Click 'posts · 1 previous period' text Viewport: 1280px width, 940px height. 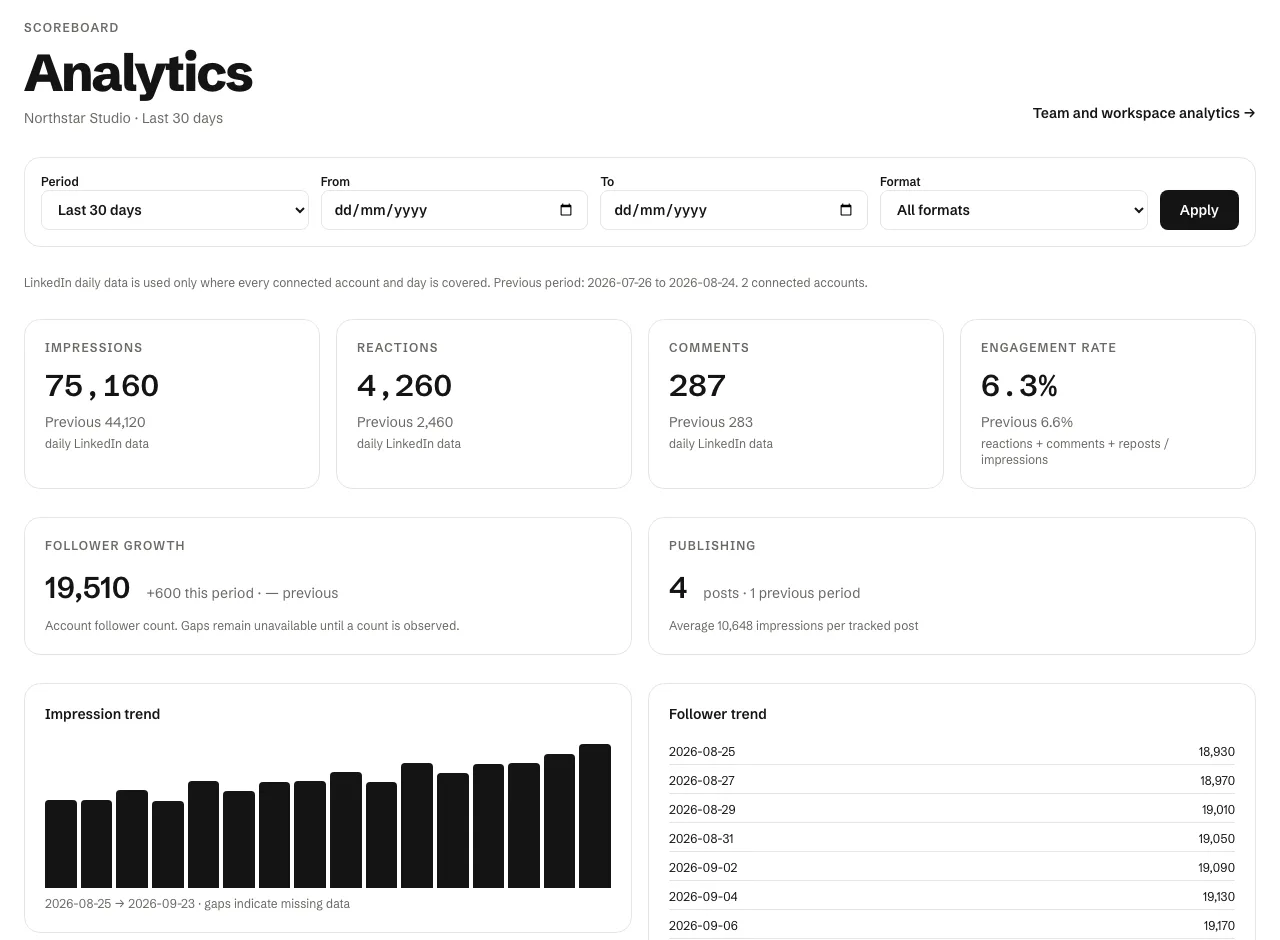pos(781,593)
